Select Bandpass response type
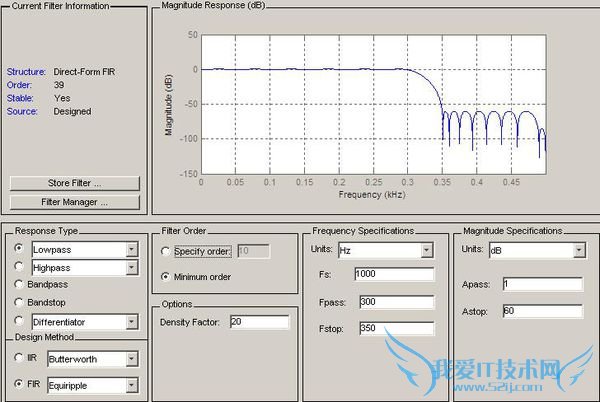The width and height of the screenshot is (600, 402). (x=18, y=285)
